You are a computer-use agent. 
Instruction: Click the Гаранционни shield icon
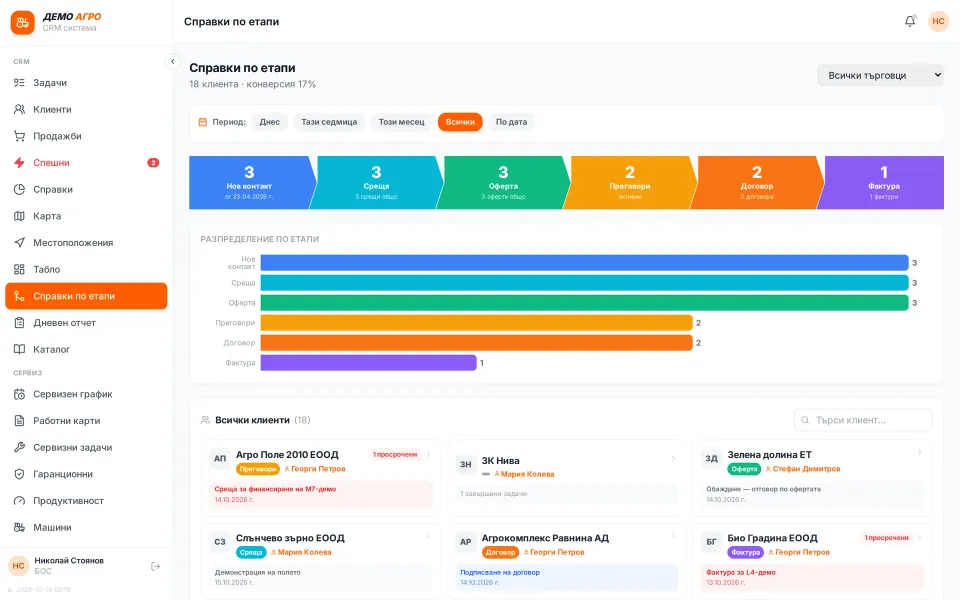20,474
